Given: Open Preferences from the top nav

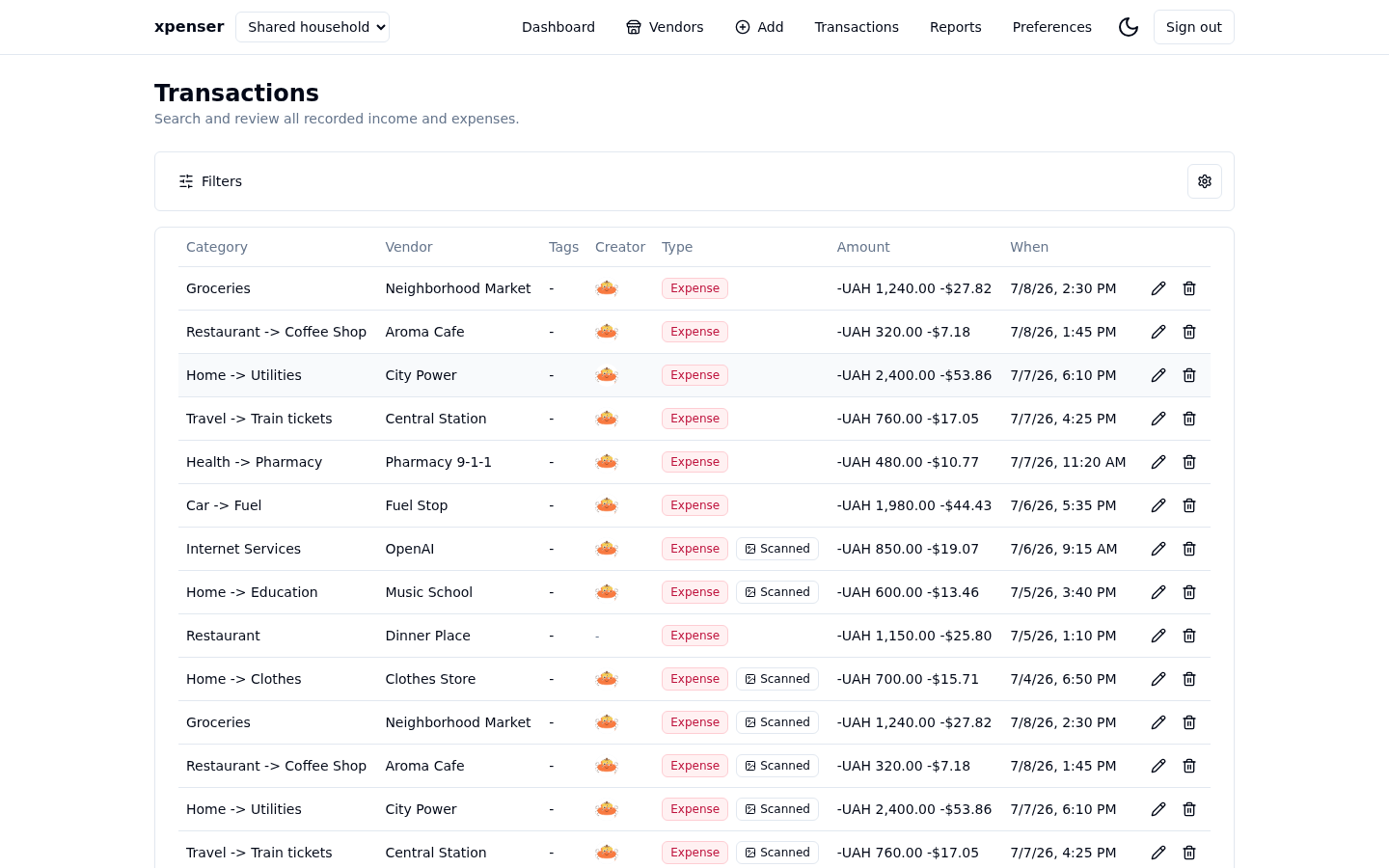Looking at the screenshot, I should tap(1052, 27).
